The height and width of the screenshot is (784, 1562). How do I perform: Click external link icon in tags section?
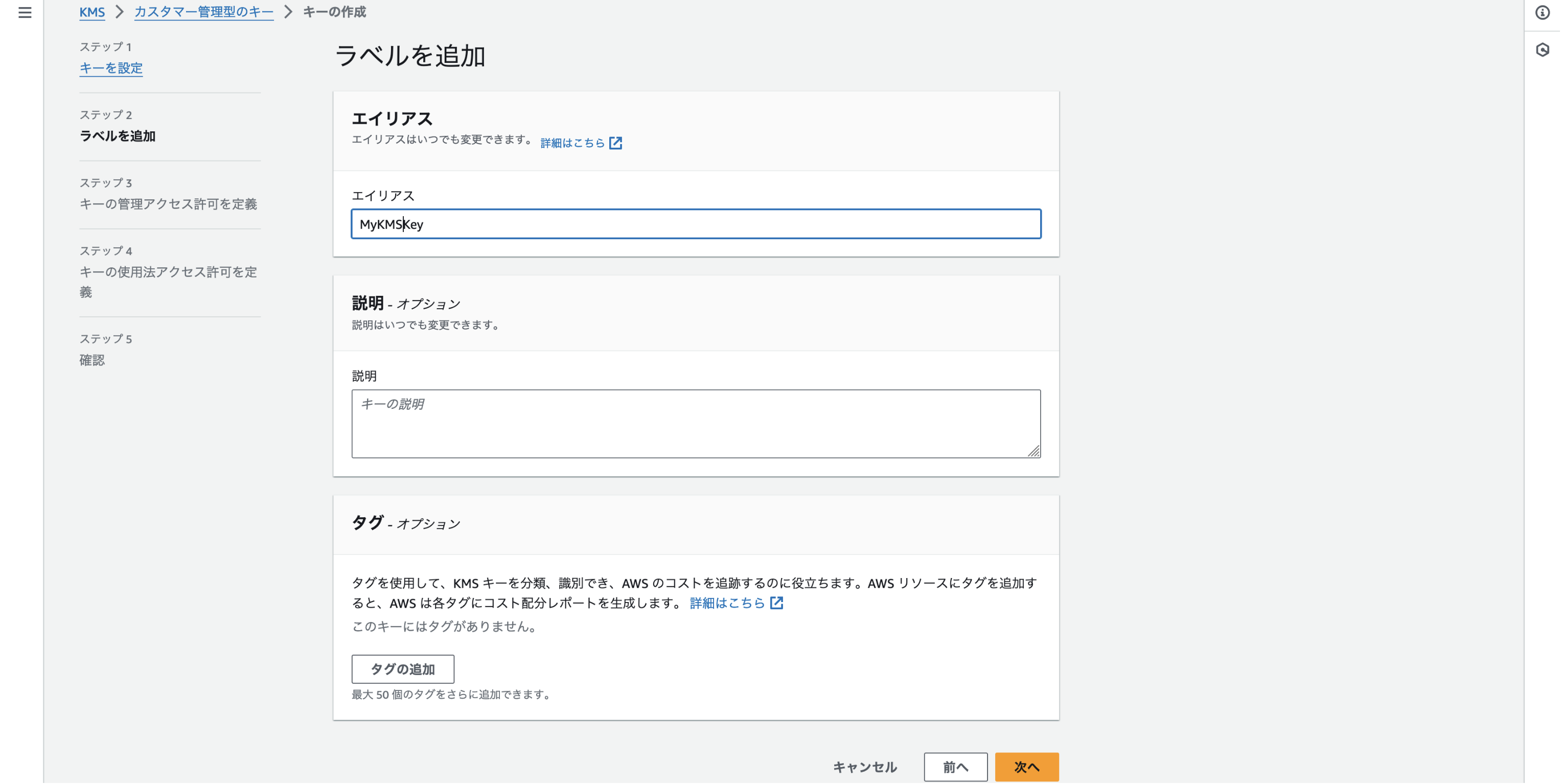(x=777, y=603)
